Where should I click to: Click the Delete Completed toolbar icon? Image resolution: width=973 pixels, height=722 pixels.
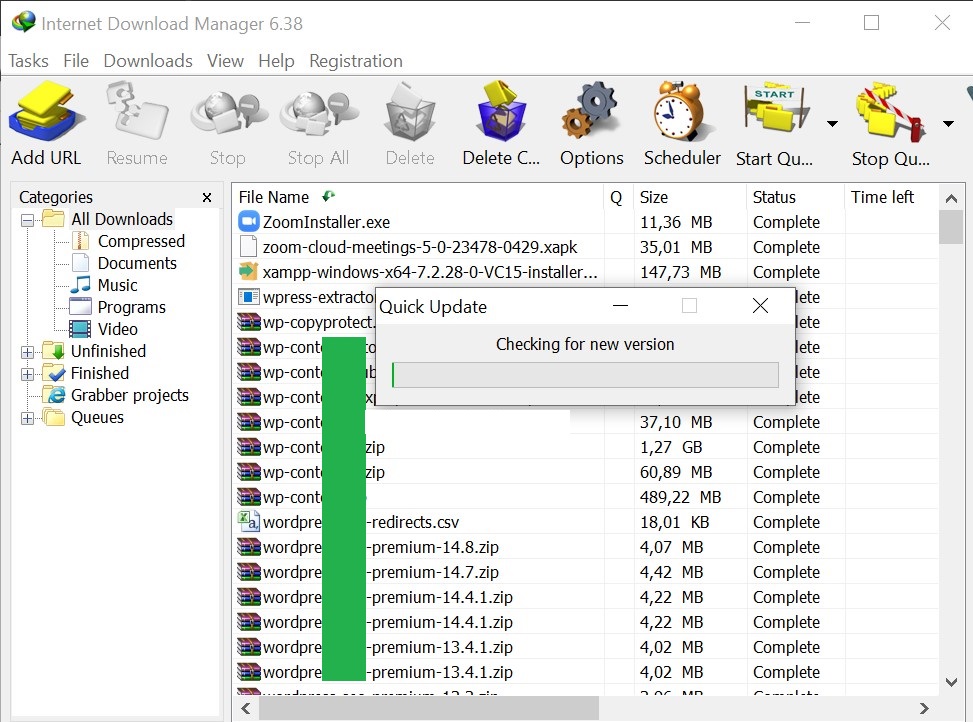pyautogui.click(x=501, y=112)
